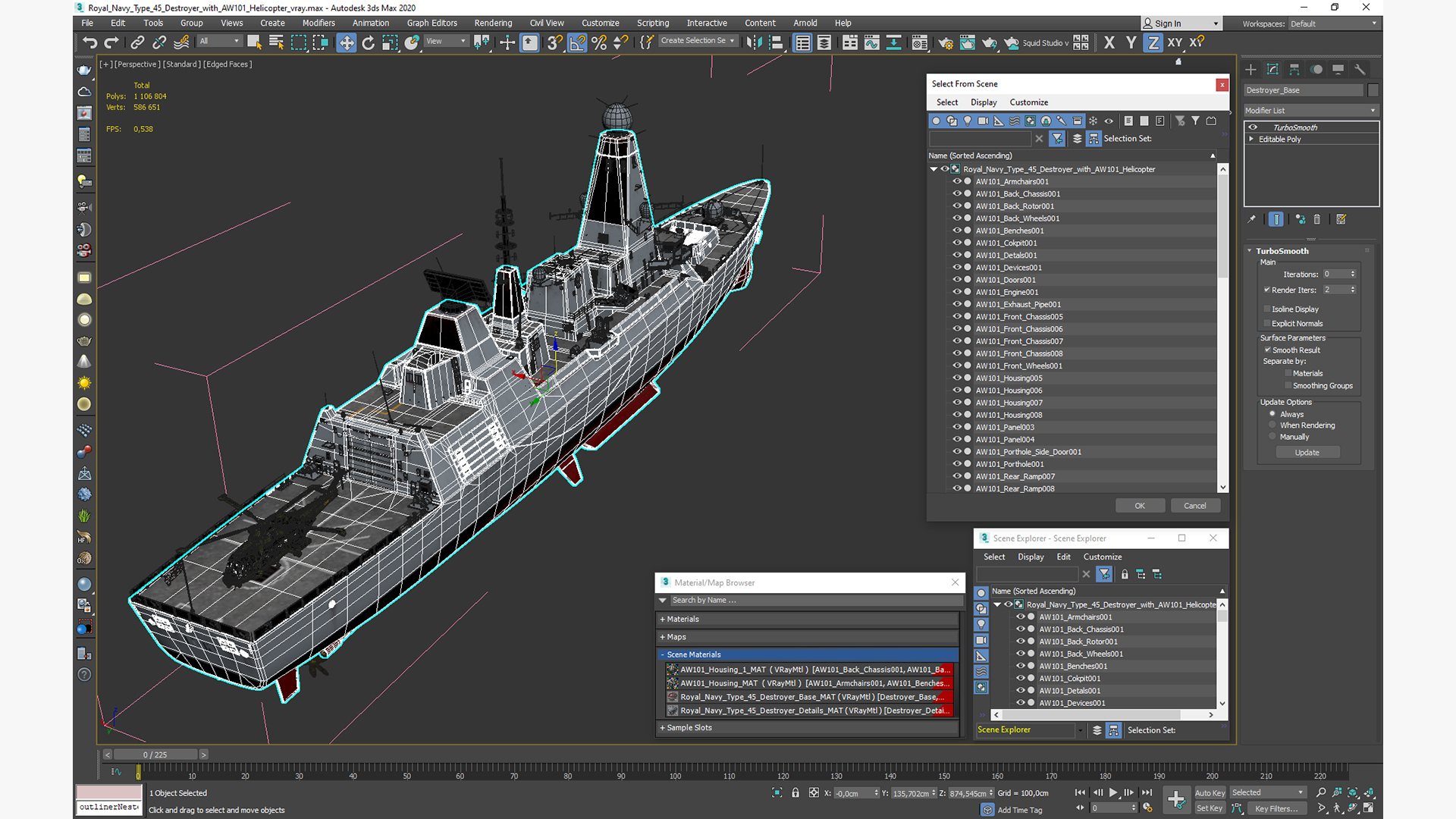Filter cameras in Select From Scene toolbar
Viewport: 1456px width, 819px height.
point(983,121)
